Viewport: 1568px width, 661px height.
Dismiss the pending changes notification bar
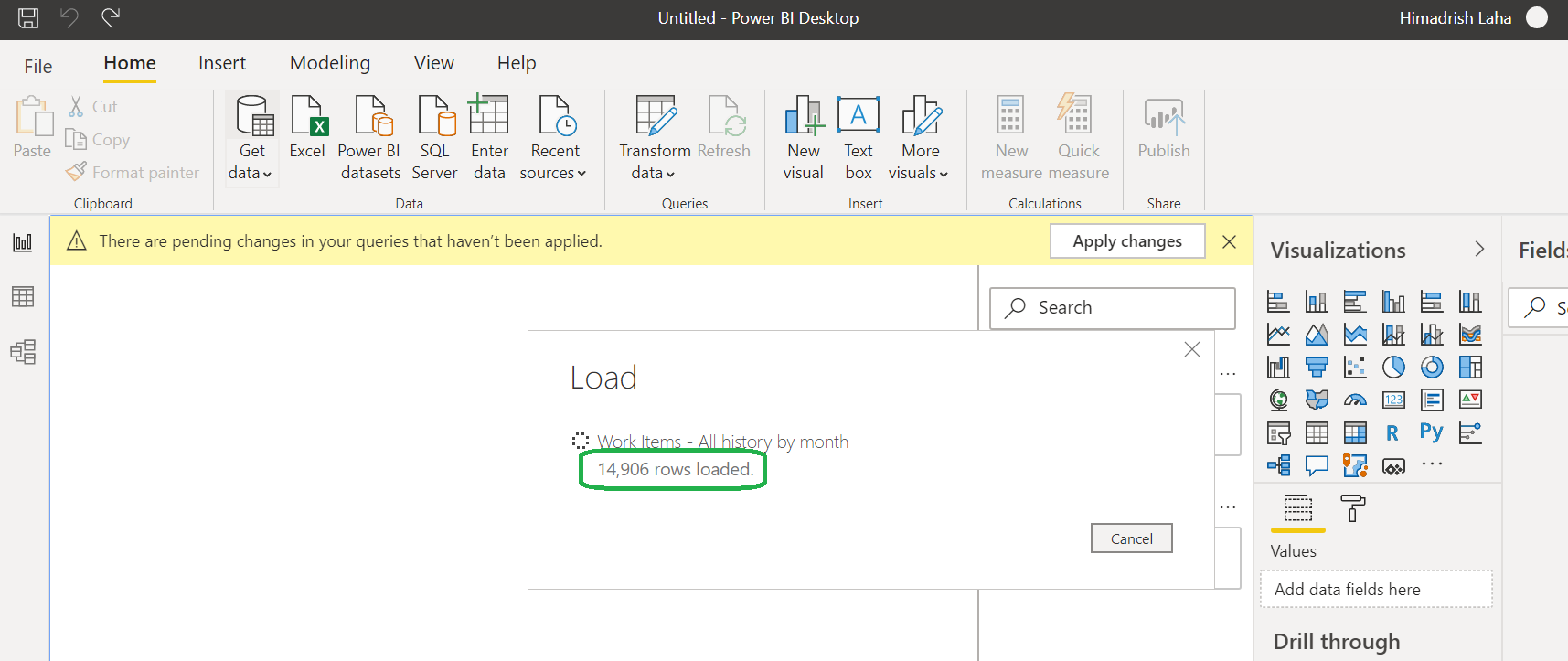tap(1229, 241)
